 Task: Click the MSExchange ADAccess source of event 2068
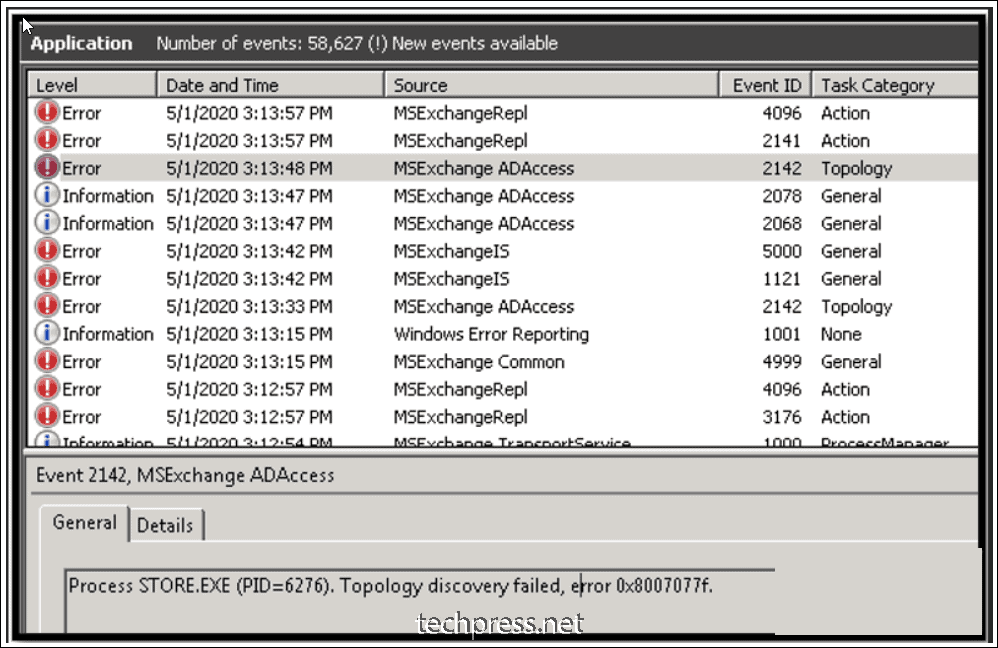tap(484, 223)
